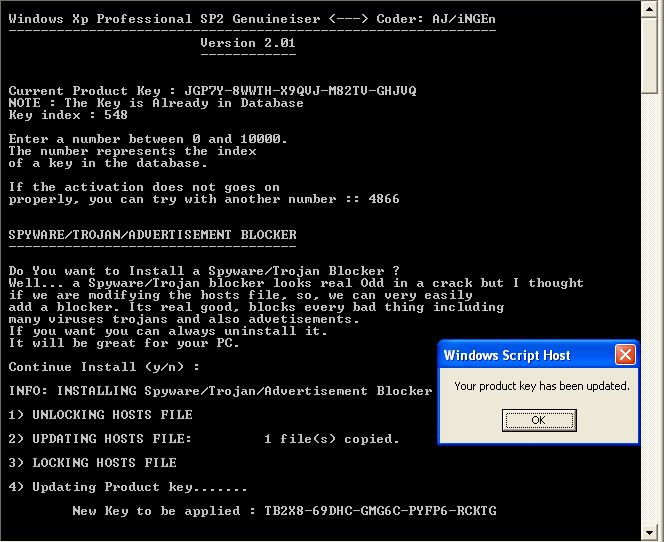664x542 pixels.
Task: Click "Do You want to Install a Spyware/Trojan Blocker ?"
Action: pyautogui.click(x=204, y=271)
